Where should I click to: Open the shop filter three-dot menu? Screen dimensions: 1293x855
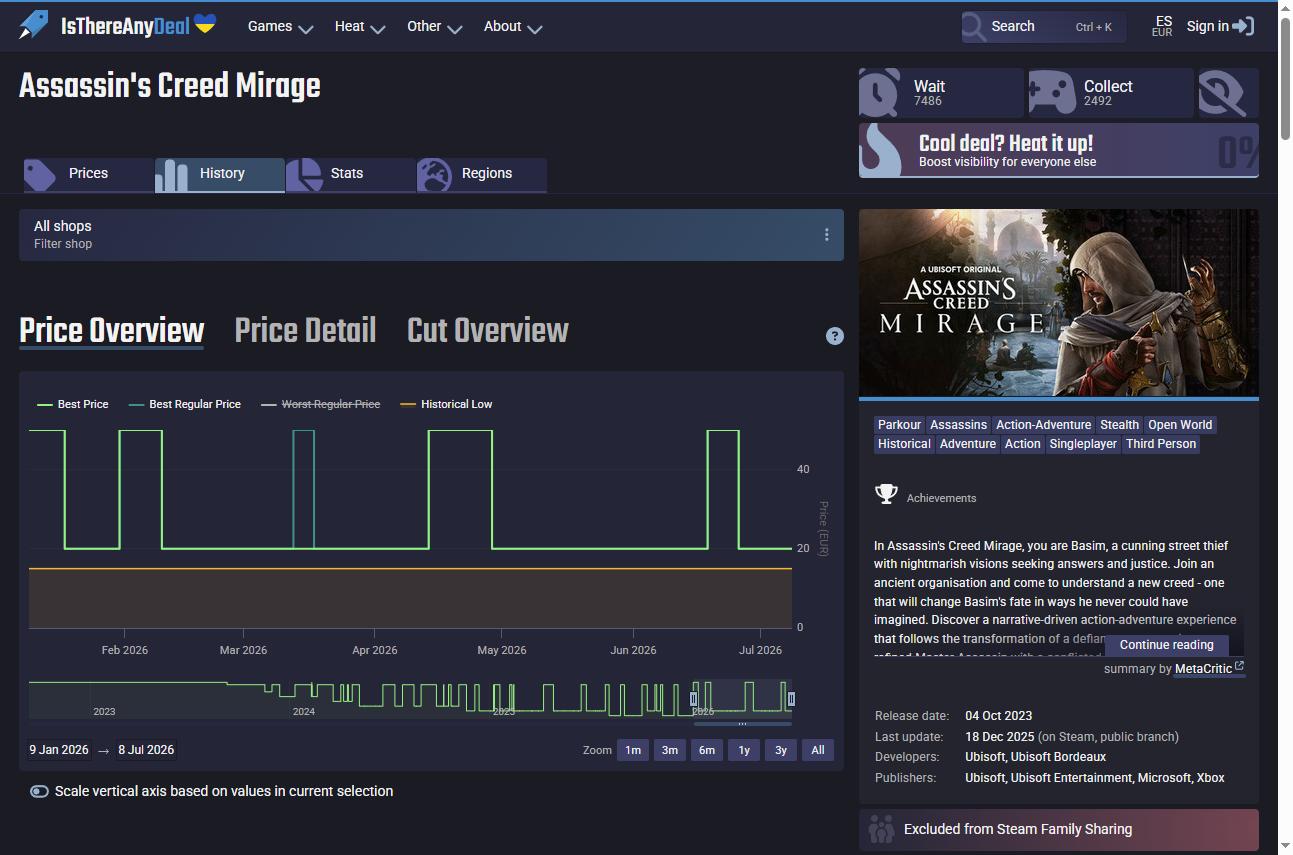[x=826, y=234]
